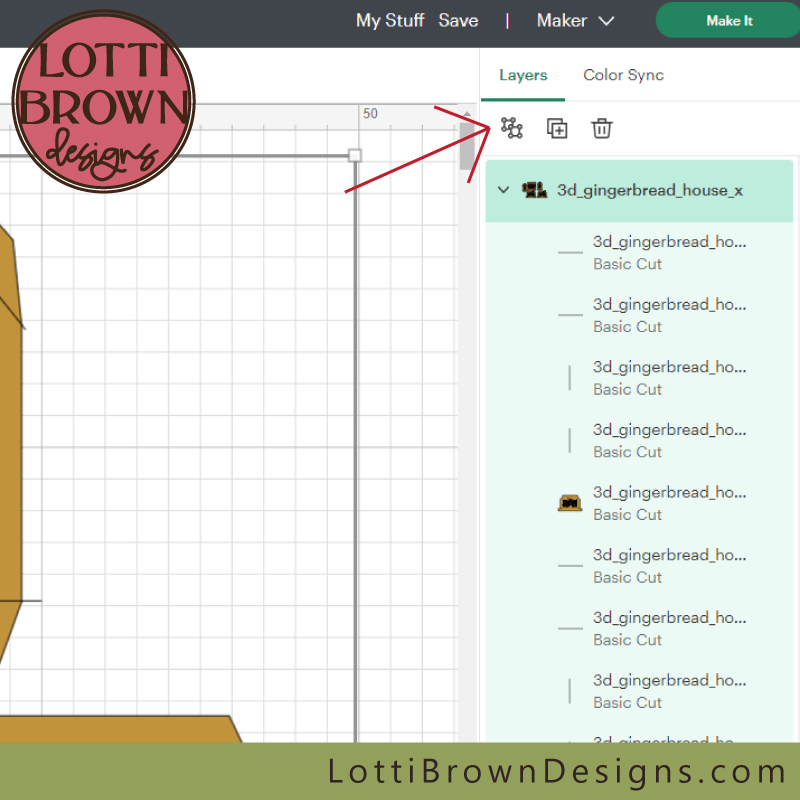This screenshot has width=800, height=800.
Task: Click the Ungroup icon in the Layers panel
Action: pyautogui.click(x=511, y=128)
